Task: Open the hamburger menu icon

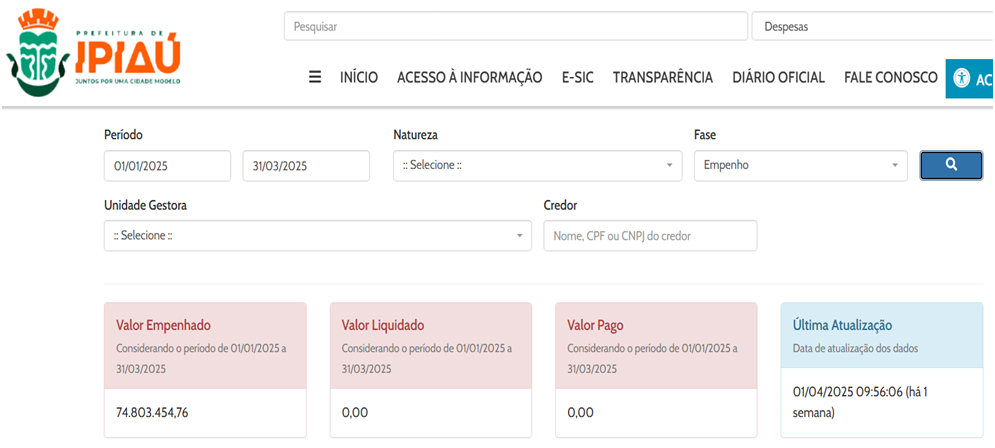Action: coord(315,77)
